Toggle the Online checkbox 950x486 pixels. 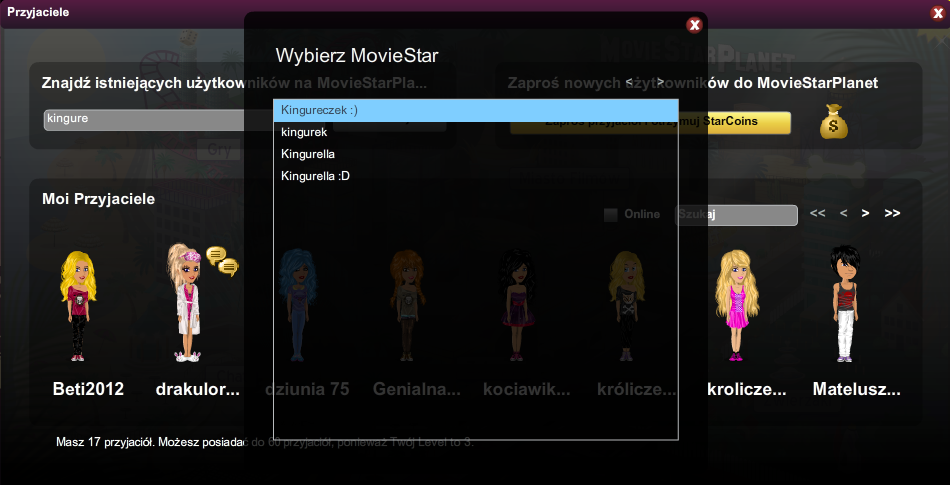pyautogui.click(x=611, y=215)
